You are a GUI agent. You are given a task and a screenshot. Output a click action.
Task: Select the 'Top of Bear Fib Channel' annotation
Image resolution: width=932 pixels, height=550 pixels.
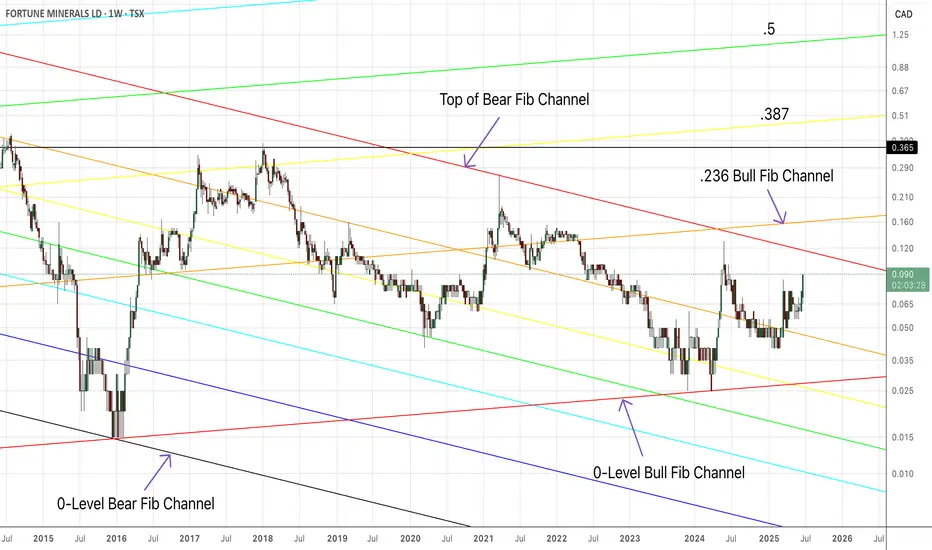point(514,99)
